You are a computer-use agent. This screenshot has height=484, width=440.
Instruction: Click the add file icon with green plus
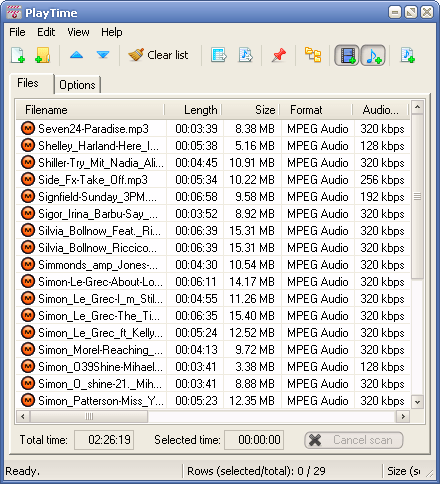18,55
